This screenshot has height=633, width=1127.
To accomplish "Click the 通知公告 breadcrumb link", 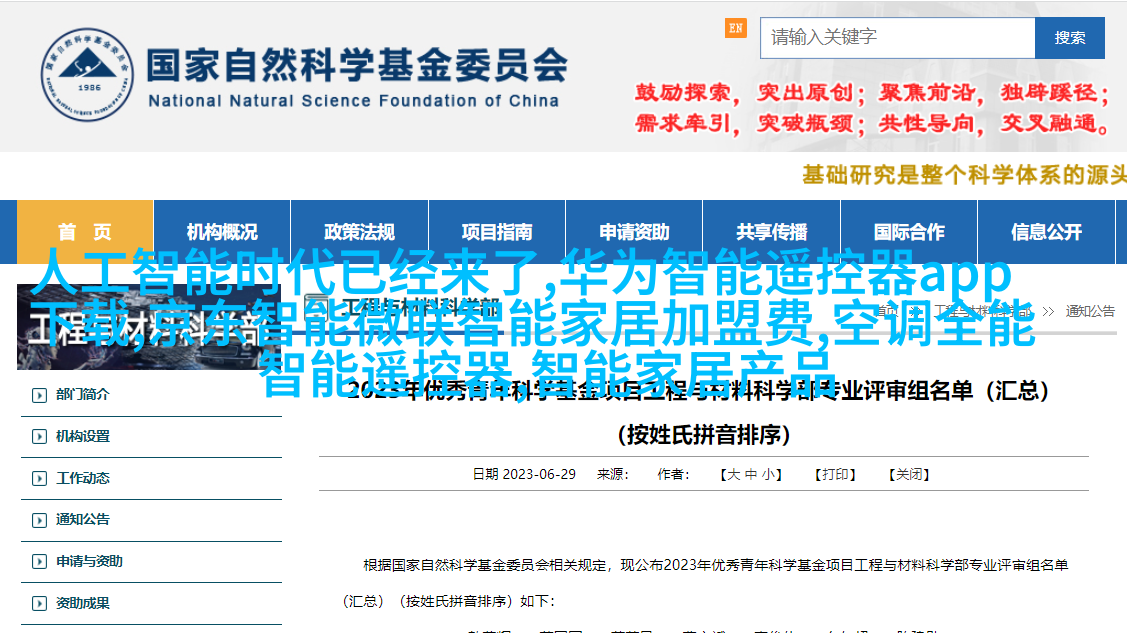I will coord(1090,311).
